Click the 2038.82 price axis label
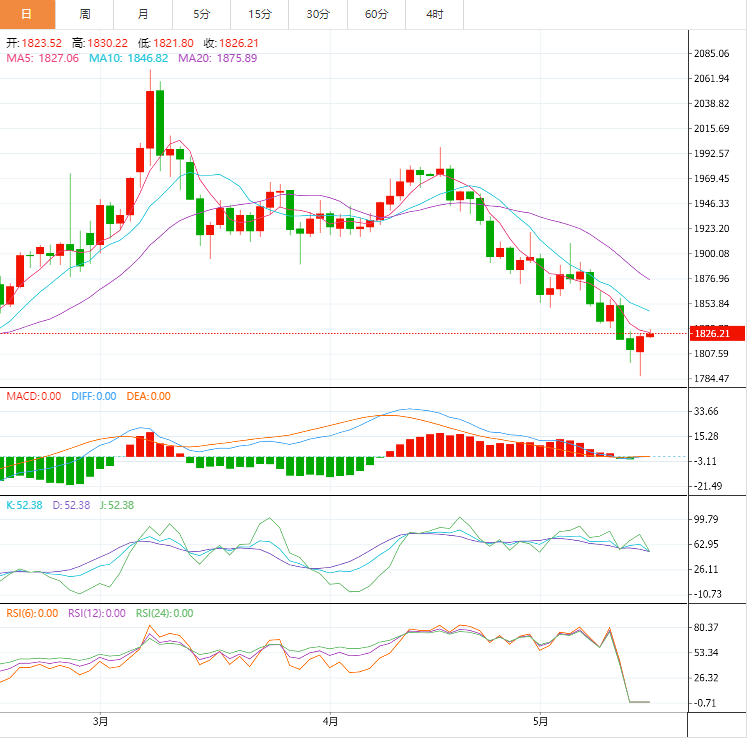 [x=712, y=103]
